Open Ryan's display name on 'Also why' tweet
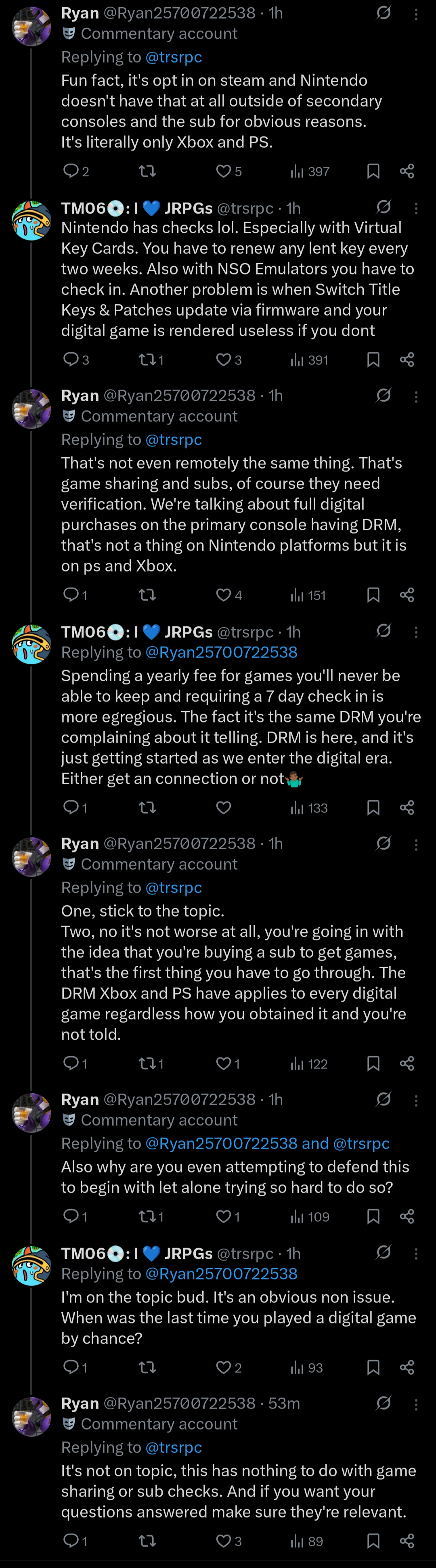The height and width of the screenshot is (1568, 436). [x=80, y=1099]
